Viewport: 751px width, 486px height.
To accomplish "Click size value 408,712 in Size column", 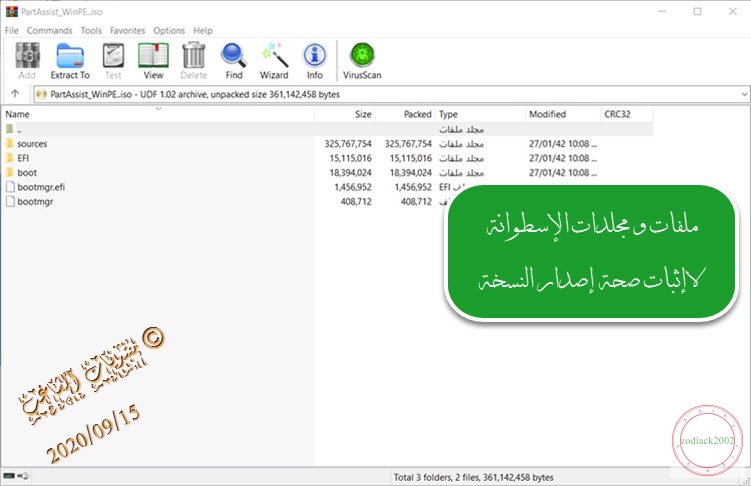I will [x=356, y=202].
